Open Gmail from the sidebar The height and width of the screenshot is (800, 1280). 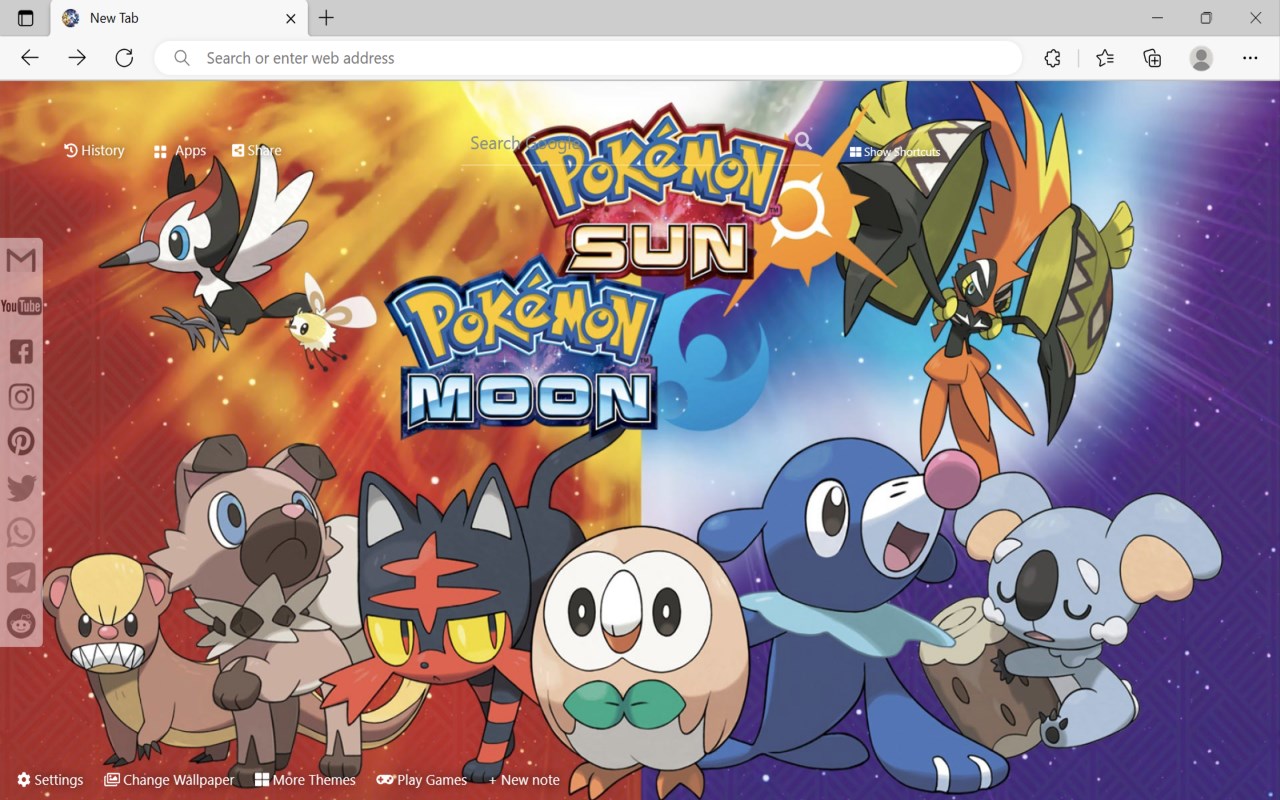(x=21, y=261)
